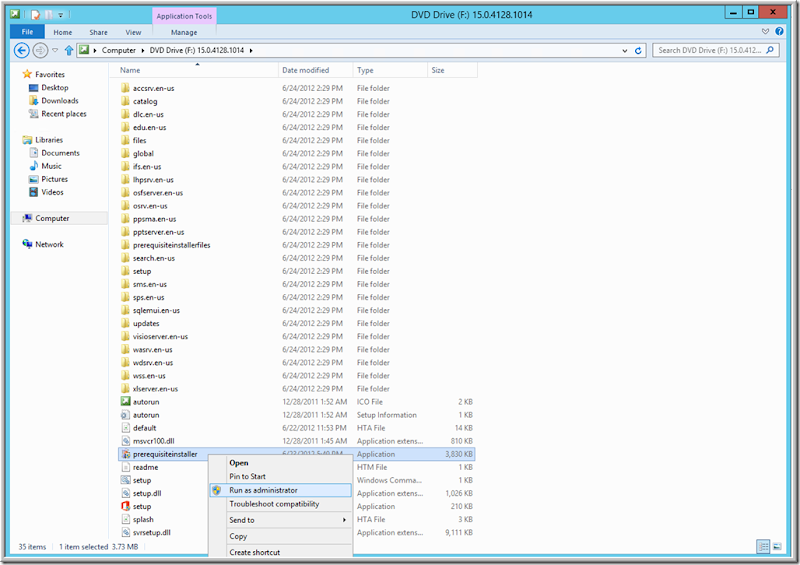Click the Properties quick access icon
The image size is (800, 565).
[x=35, y=15]
